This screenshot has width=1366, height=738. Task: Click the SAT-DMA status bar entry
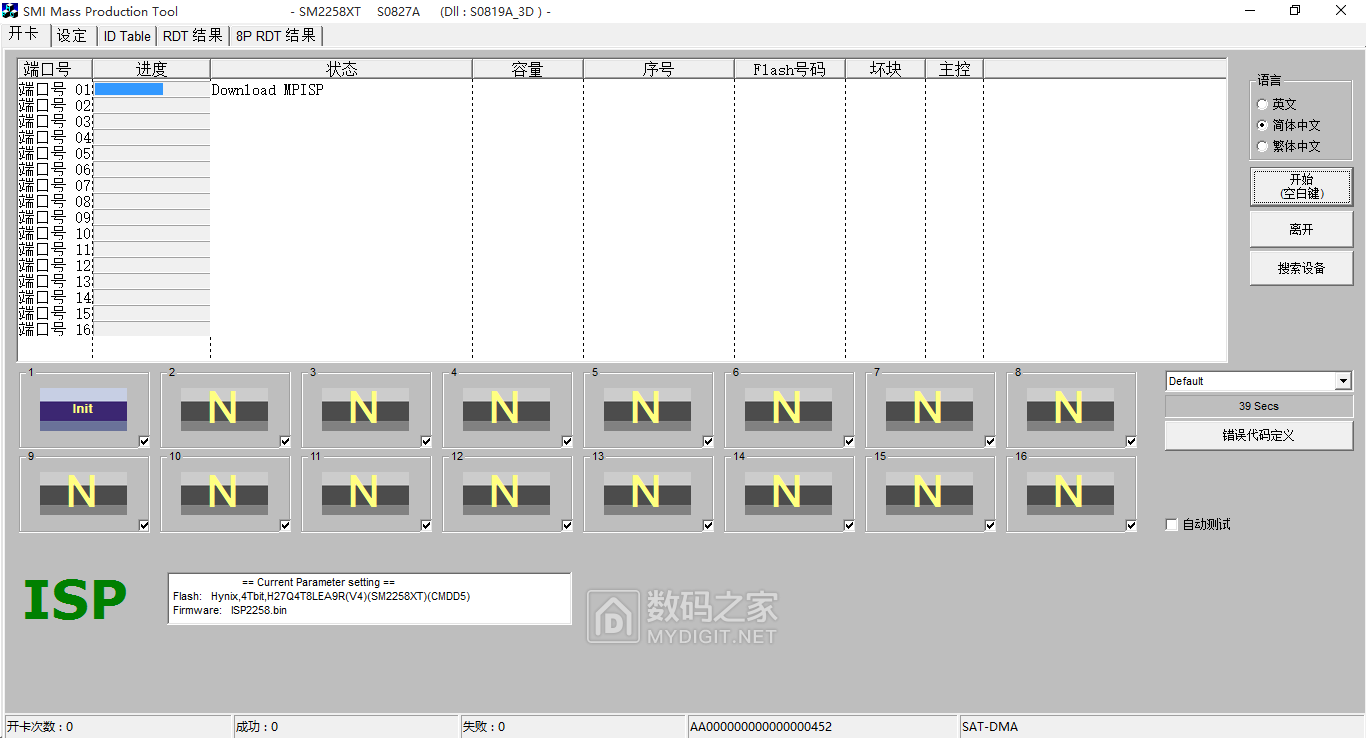coord(1160,727)
